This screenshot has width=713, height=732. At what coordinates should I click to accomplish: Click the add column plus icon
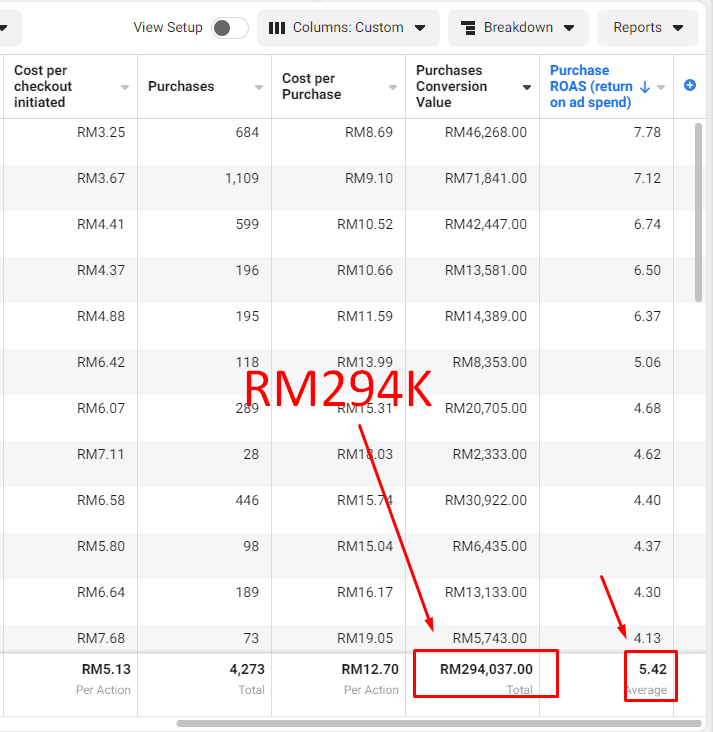tap(690, 85)
